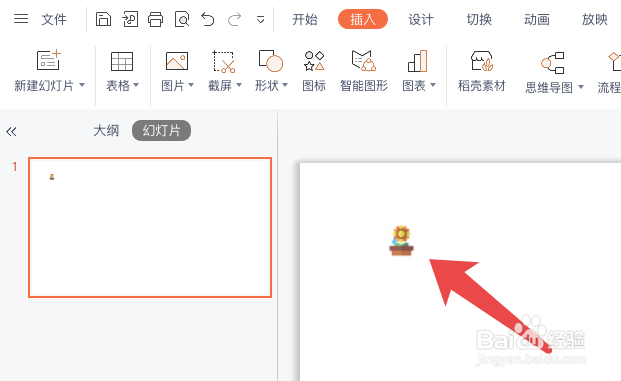Screen dimensions: 621x381
Task: Open the 动画 tab
Action: (x=537, y=19)
